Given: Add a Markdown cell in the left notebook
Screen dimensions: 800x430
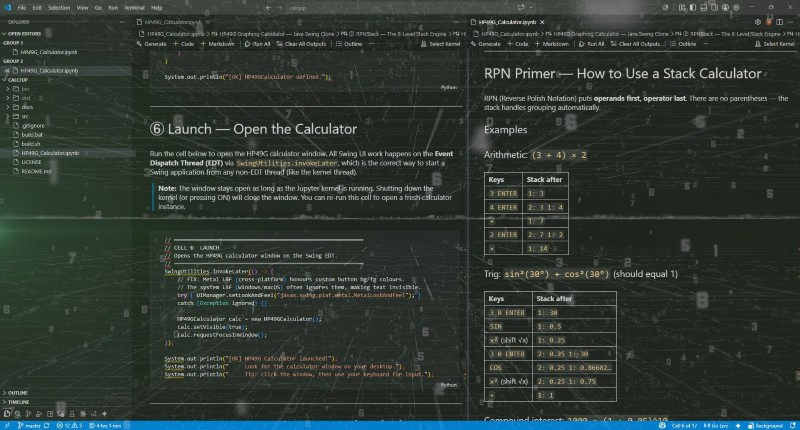Looking at the screenshot, I should pyautogui.click(x=218, y=44).
